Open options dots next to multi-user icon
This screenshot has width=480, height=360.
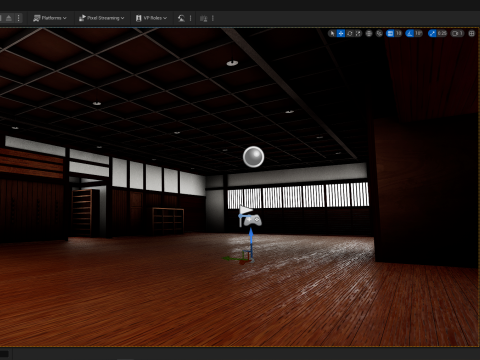pyautogui.click(x=191, y=18)
